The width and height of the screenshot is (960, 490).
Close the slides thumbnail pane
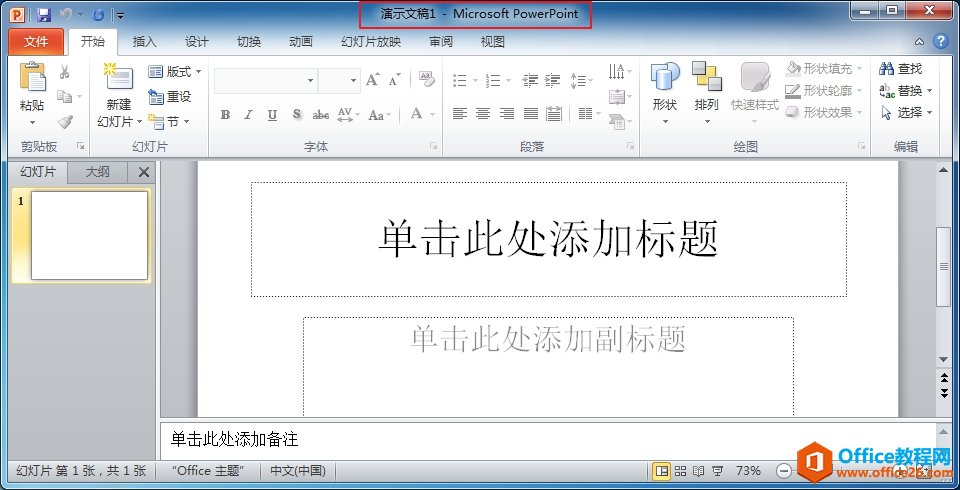(144, 173)
